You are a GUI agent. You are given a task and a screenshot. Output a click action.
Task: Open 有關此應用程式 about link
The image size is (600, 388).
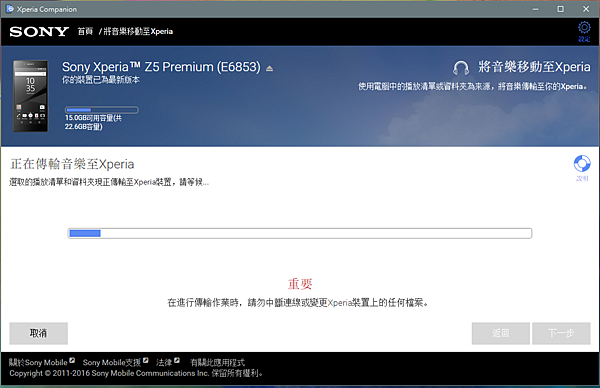tap(217, 362)
